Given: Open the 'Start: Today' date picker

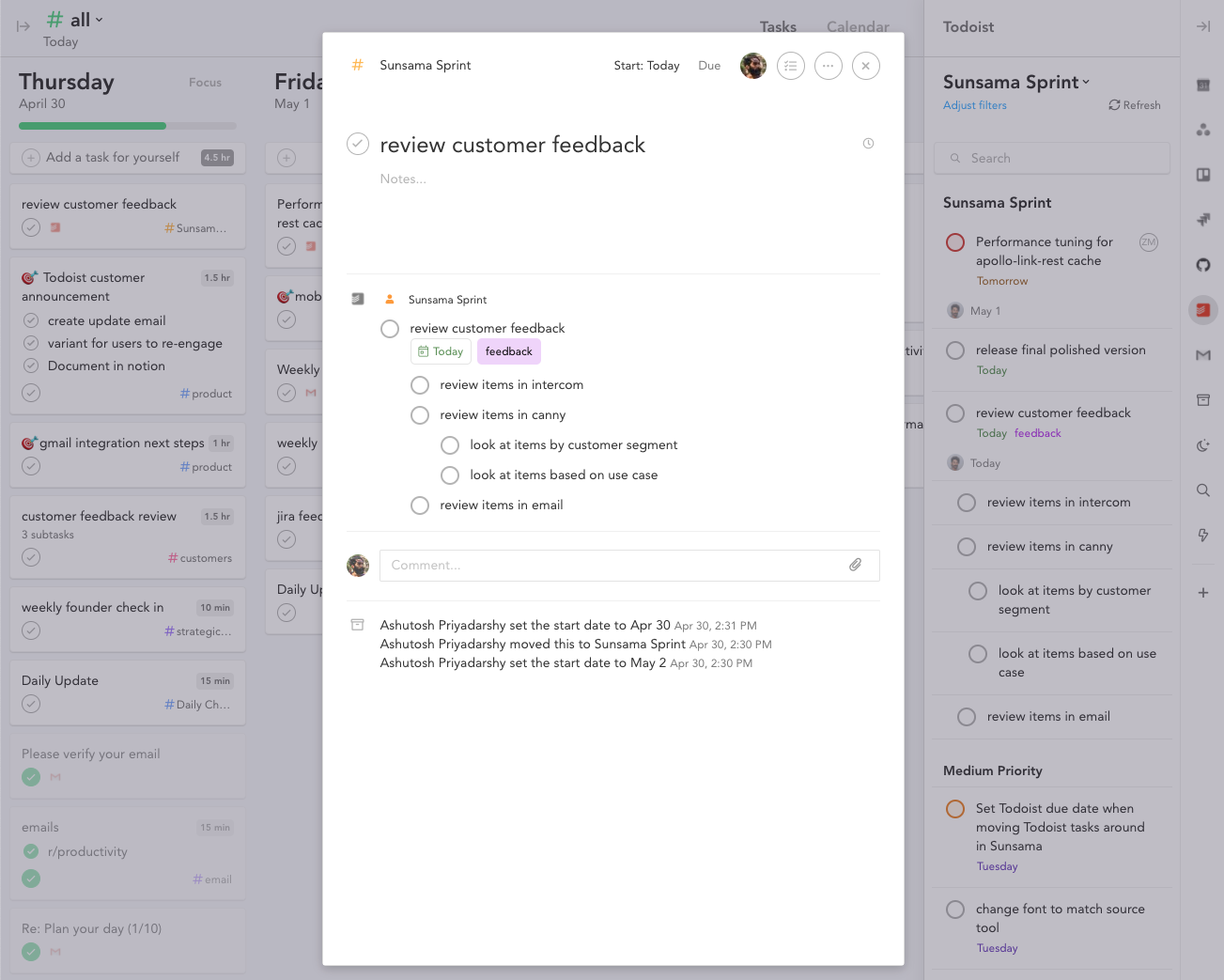Looking at the screenshot, I should click(x=646, y=66).
